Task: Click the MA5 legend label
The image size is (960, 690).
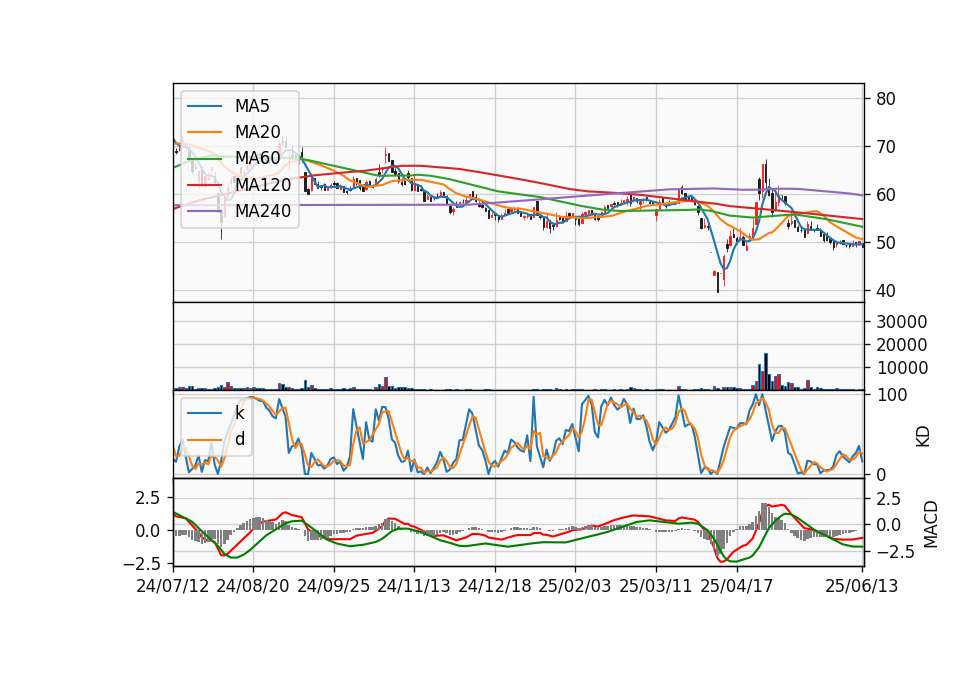Action: (252, 106)
